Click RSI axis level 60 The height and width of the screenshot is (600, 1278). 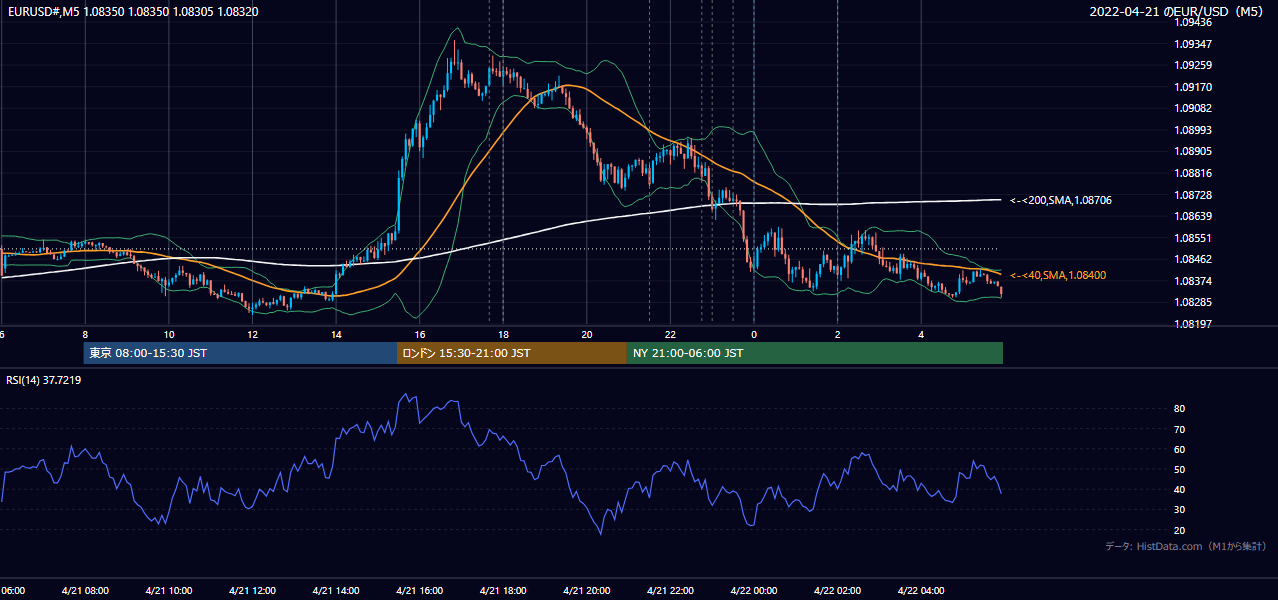(1180, 449)
